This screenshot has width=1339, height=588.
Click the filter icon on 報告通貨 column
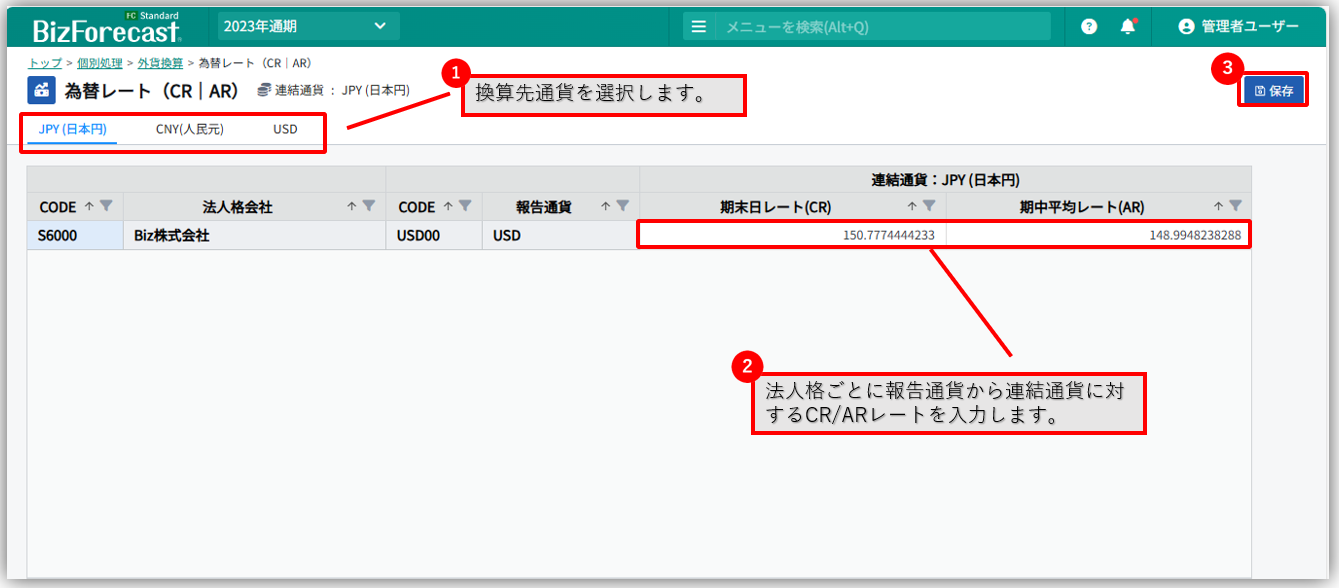click(x=623, y=206)
